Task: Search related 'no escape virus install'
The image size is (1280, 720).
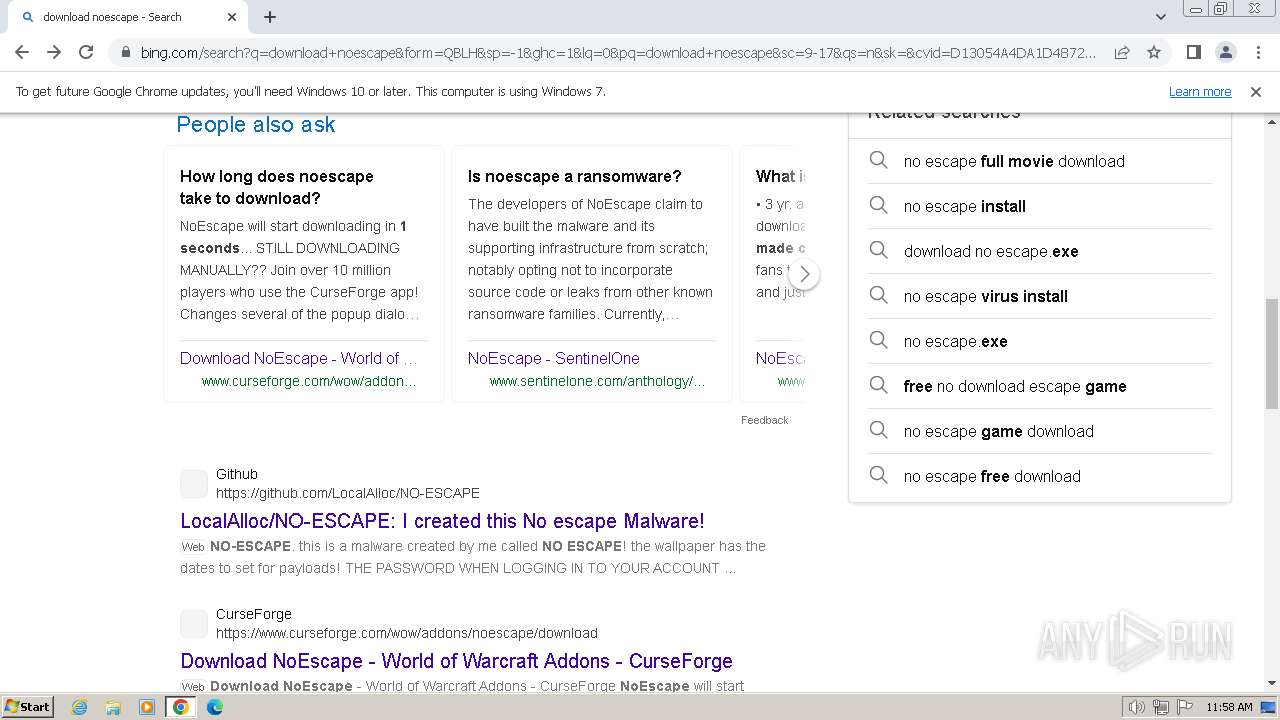Action: 1040,296
